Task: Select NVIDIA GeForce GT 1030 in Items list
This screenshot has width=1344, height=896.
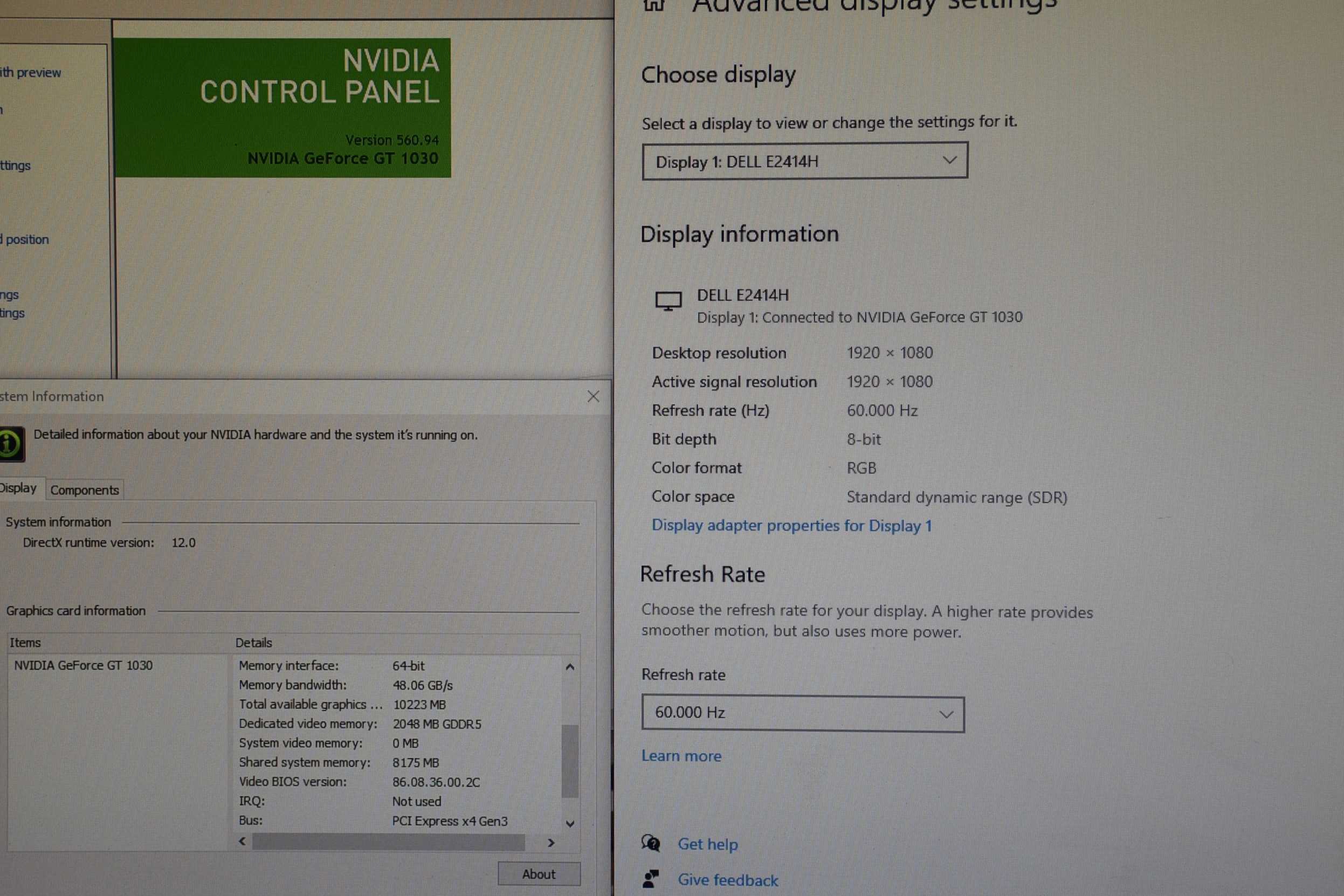Action: (x=84, y=665)
